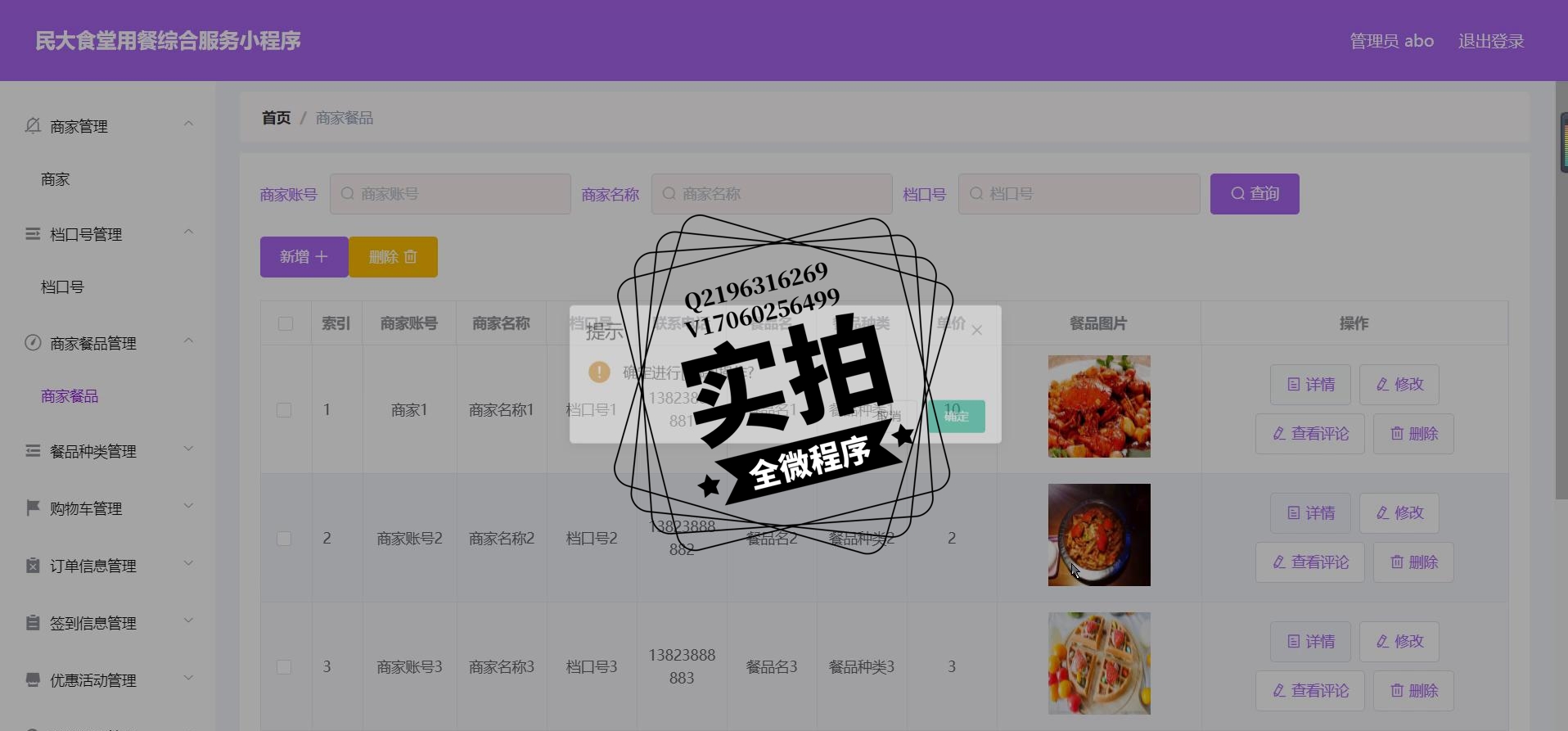Click the 查询 search button
The width and height of the screenshot is (1568, 731).
click(x=1255, y=194)
